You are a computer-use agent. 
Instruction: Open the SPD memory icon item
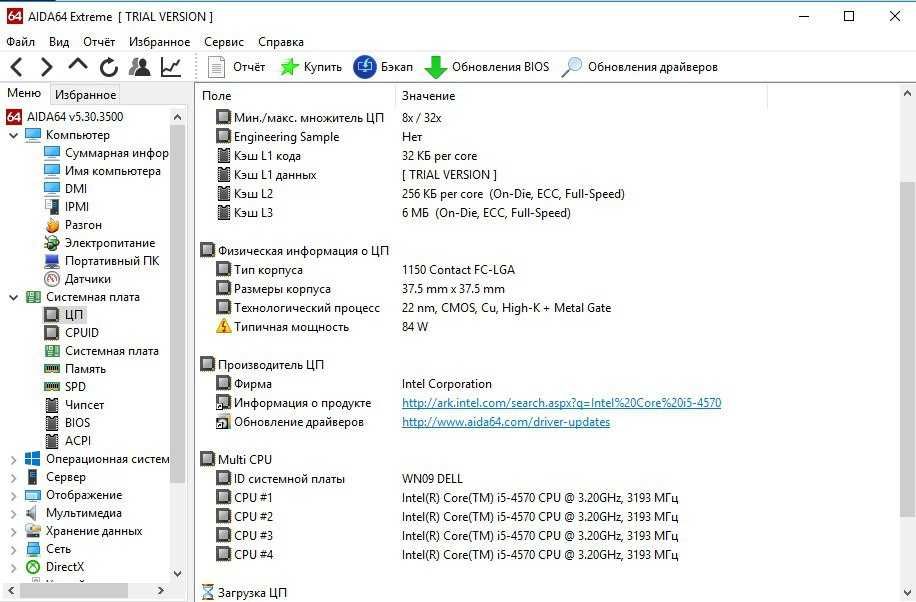[x=52, y=386]
